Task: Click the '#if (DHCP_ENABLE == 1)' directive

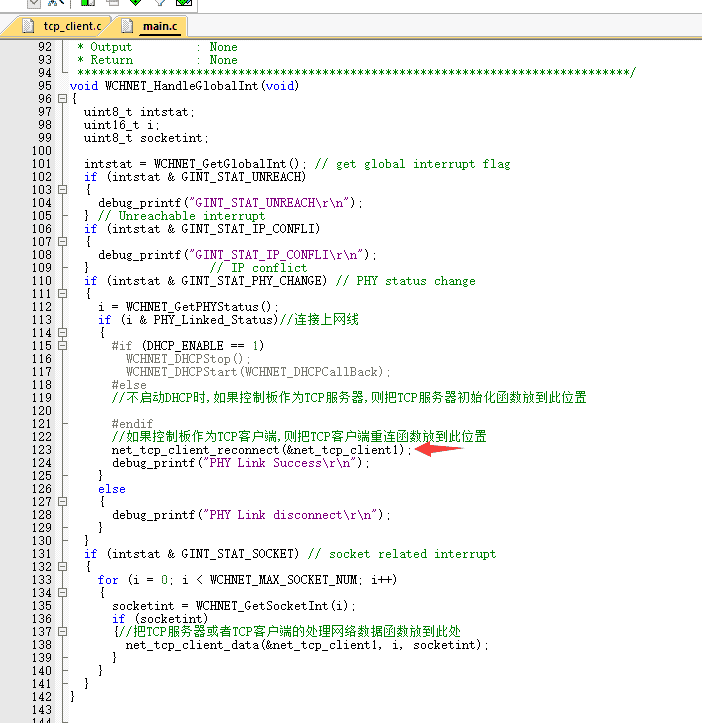Action: pos(188,346)
